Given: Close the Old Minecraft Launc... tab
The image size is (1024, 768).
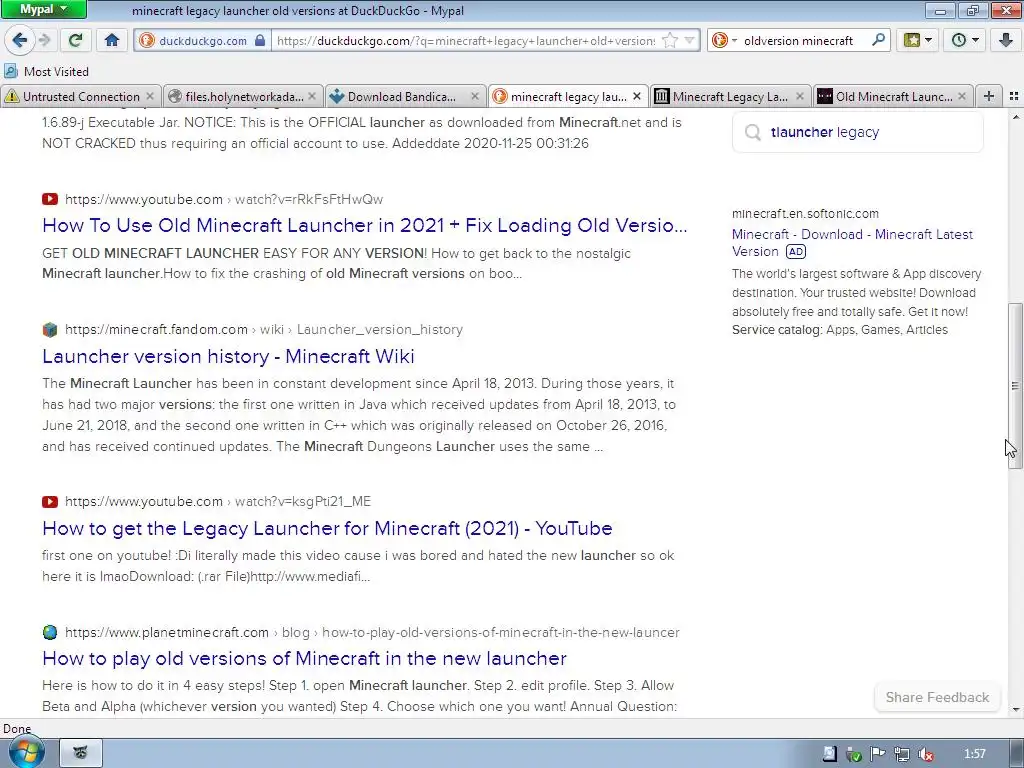Looking at the screenshot, I should pos(962,96).
